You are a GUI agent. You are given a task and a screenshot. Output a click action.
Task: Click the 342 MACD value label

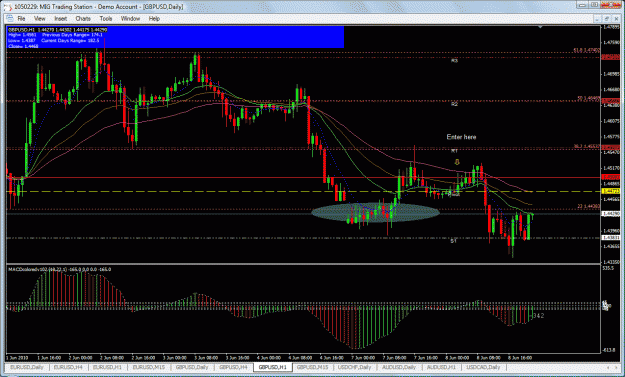click(538, 316)
